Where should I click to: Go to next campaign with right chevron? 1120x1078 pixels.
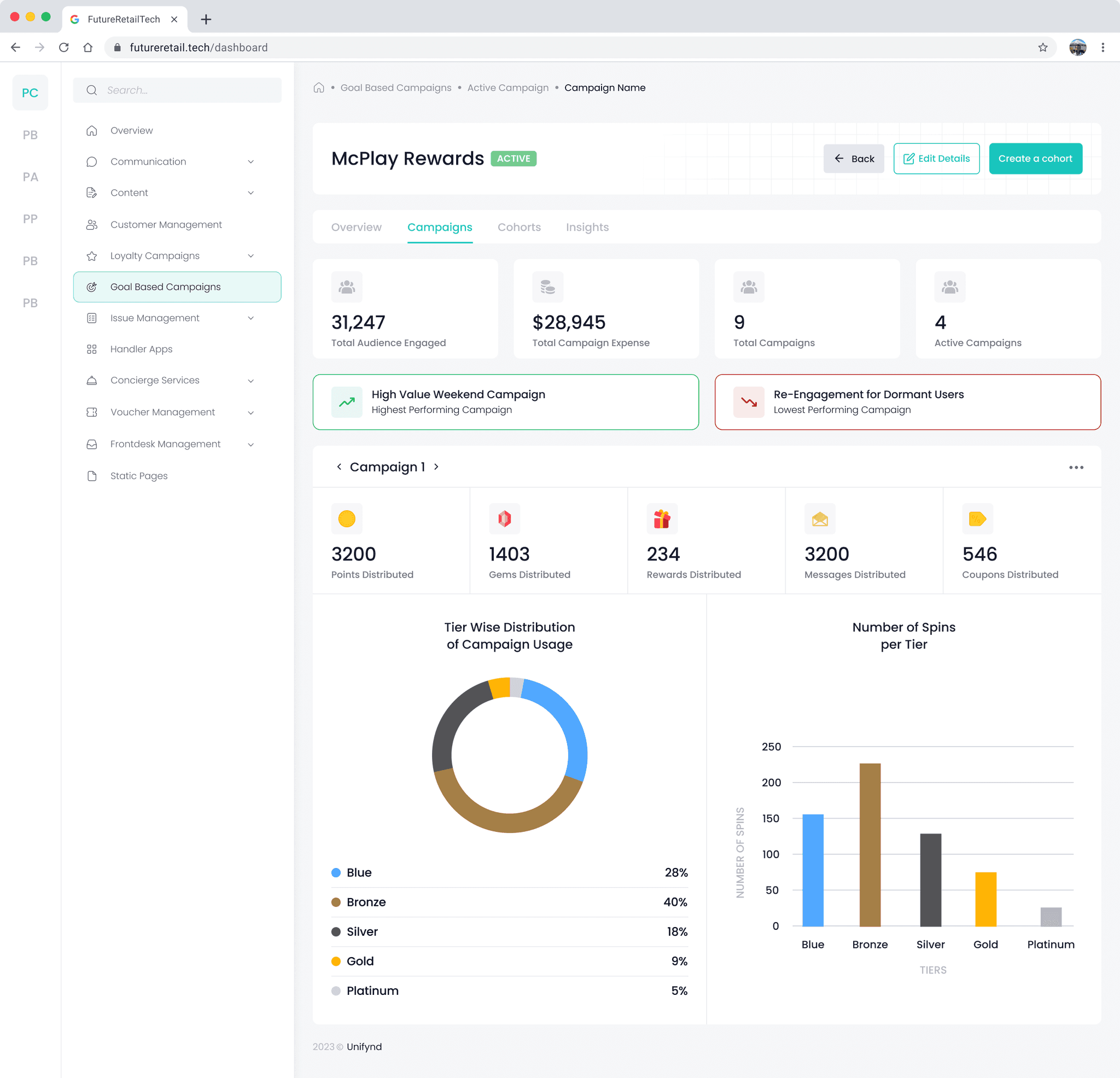[436, 467]
